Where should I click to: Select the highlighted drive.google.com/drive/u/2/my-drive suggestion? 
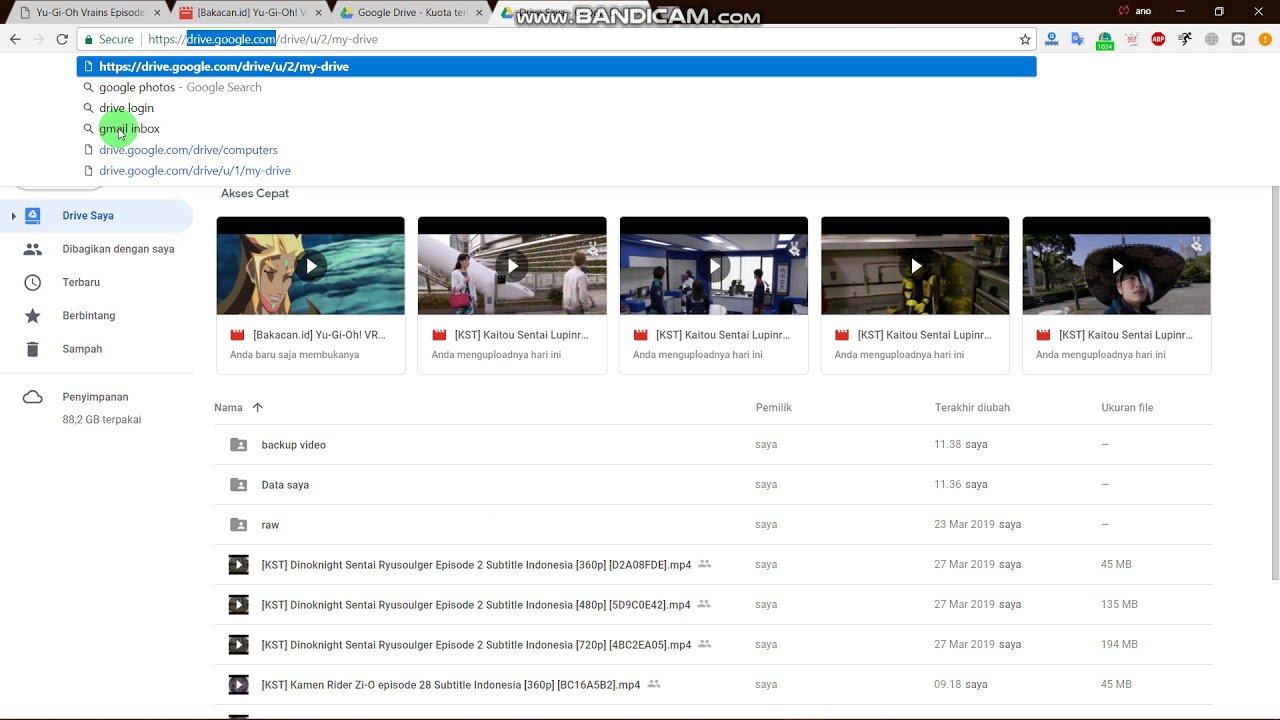(556, 66)
